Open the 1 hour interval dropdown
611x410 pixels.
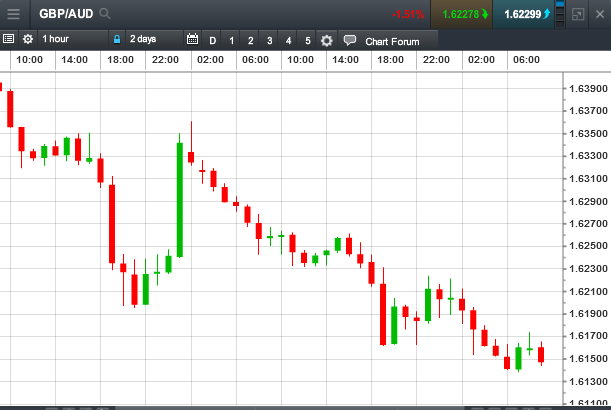click(73, 39)
